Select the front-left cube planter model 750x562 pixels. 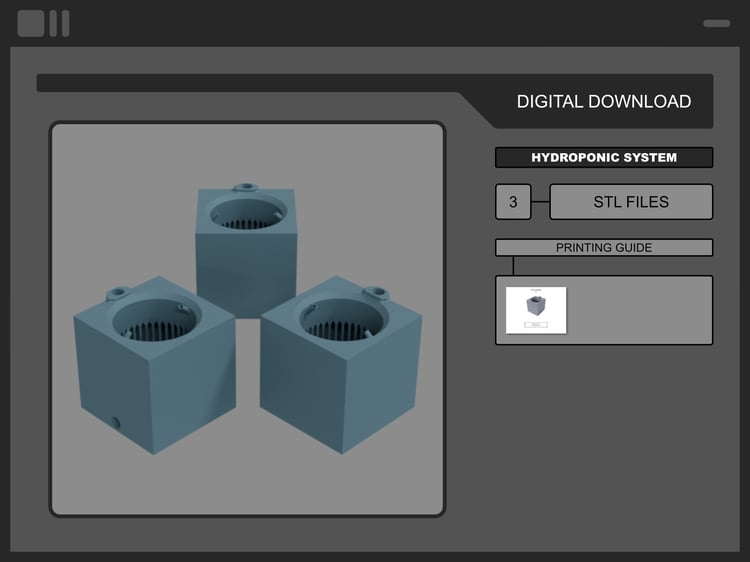tap(154, 366)
